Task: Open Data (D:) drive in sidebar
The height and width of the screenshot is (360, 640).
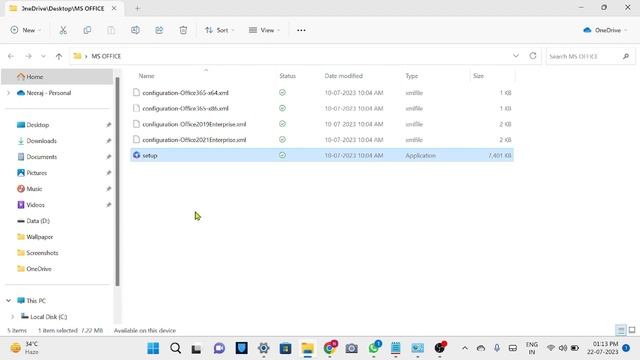Action: pyautogui.click(x=38, y=221)
